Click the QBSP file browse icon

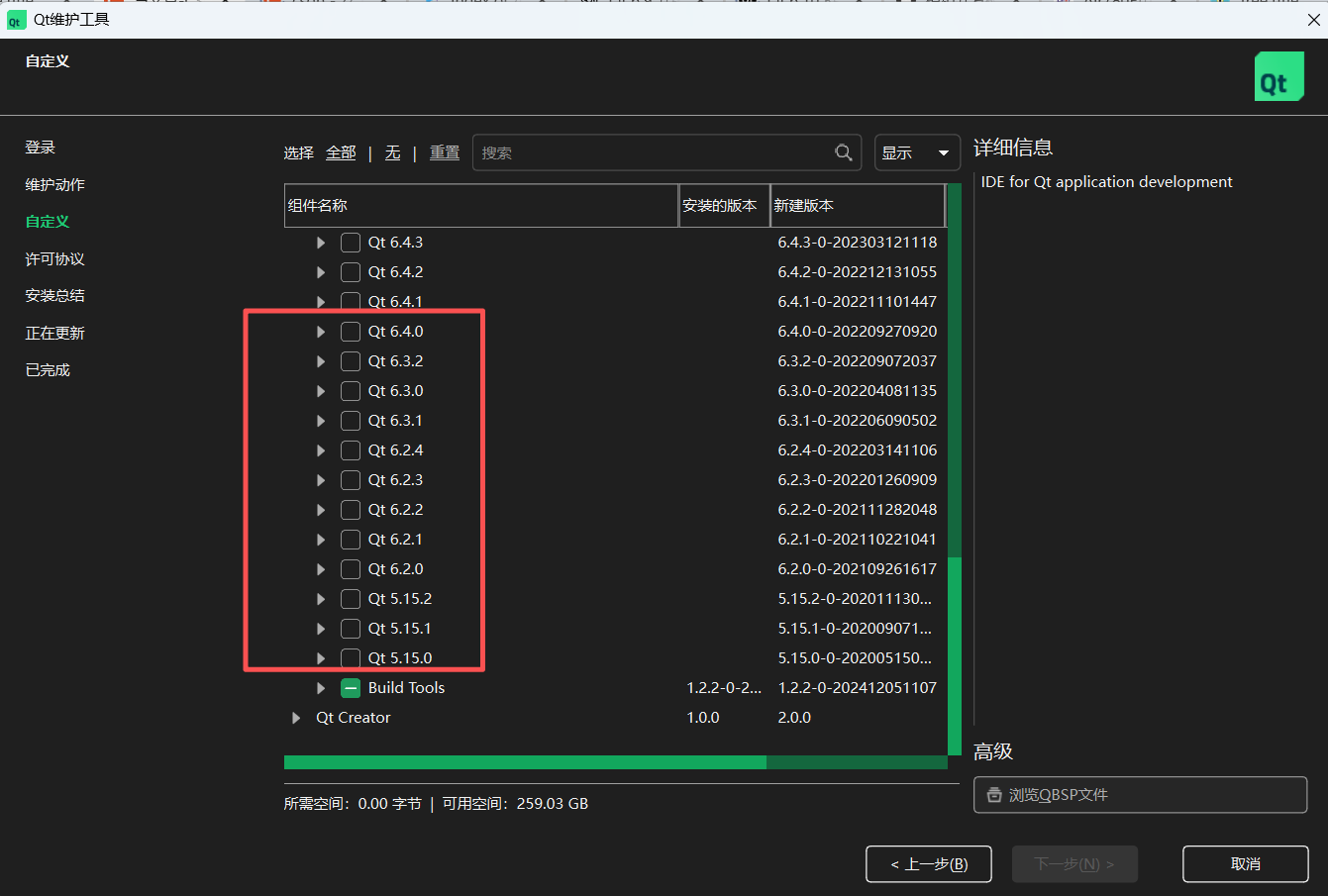point(994,795)
